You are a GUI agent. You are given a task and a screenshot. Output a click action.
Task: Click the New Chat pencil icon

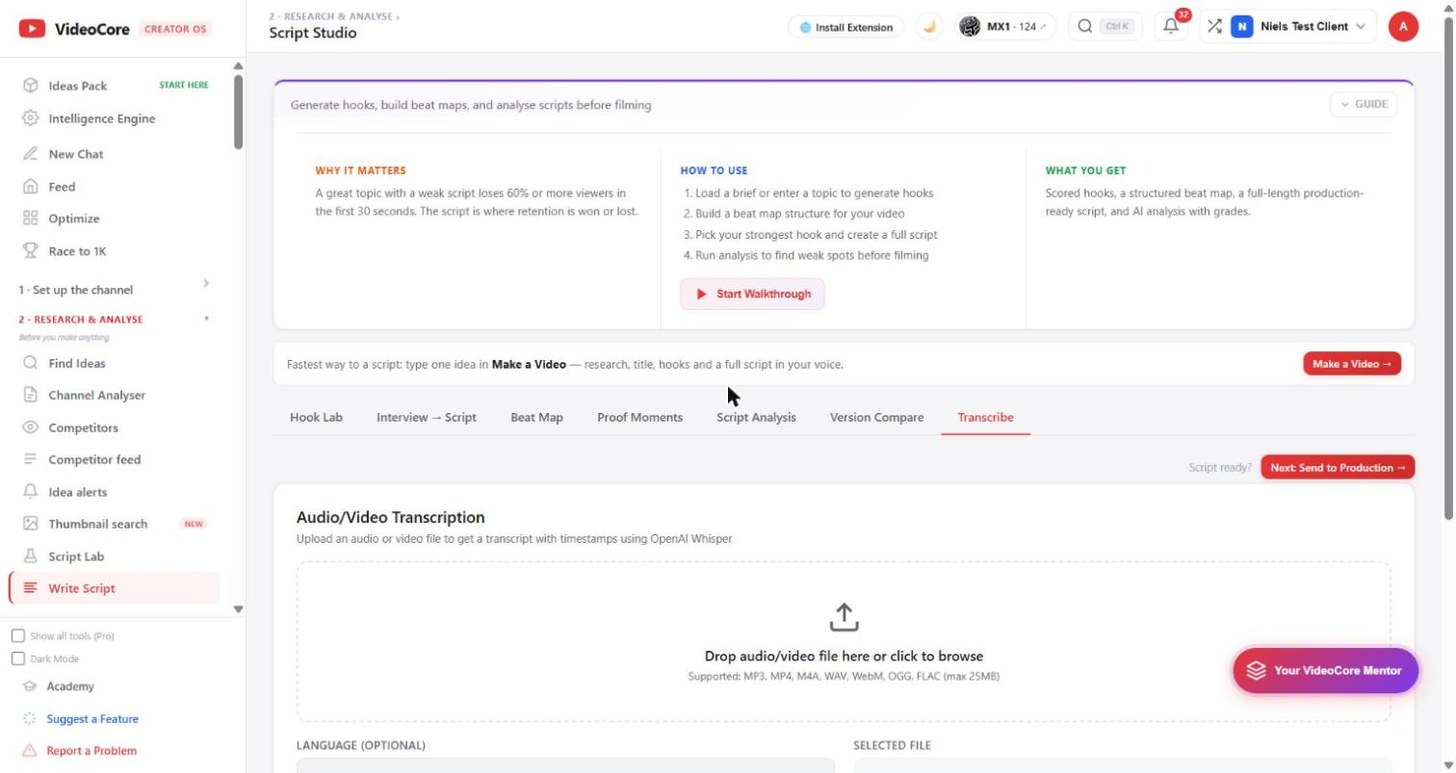tap(30, 154)
